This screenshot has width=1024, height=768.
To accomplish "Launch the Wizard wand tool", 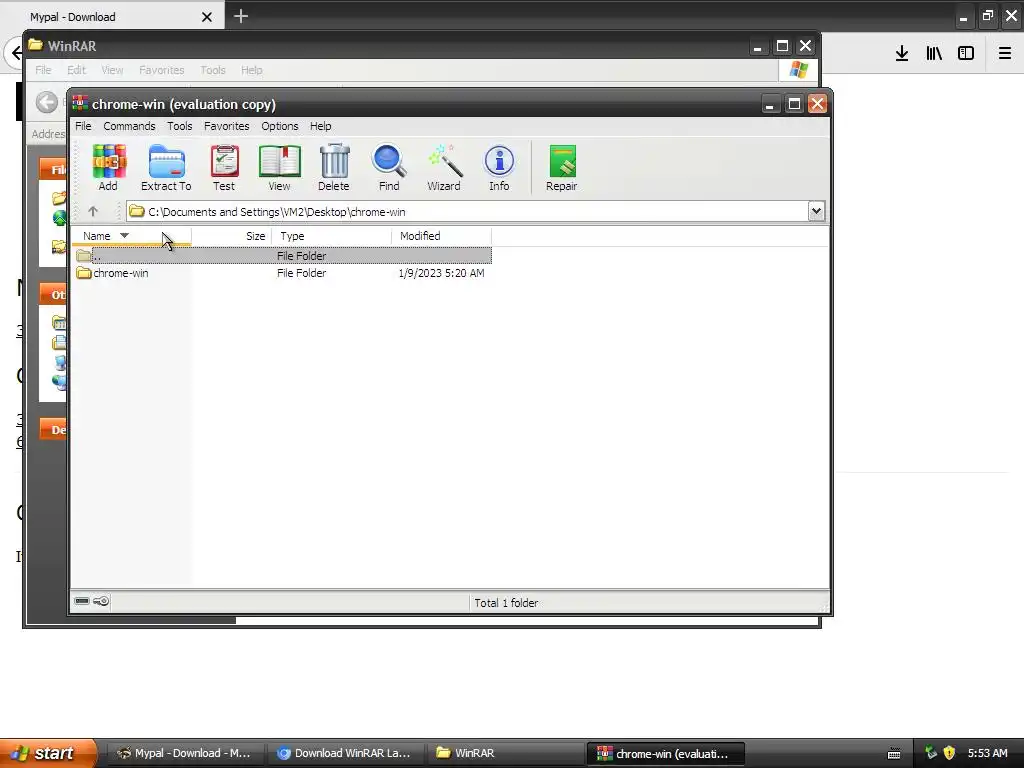I will 444,168.
